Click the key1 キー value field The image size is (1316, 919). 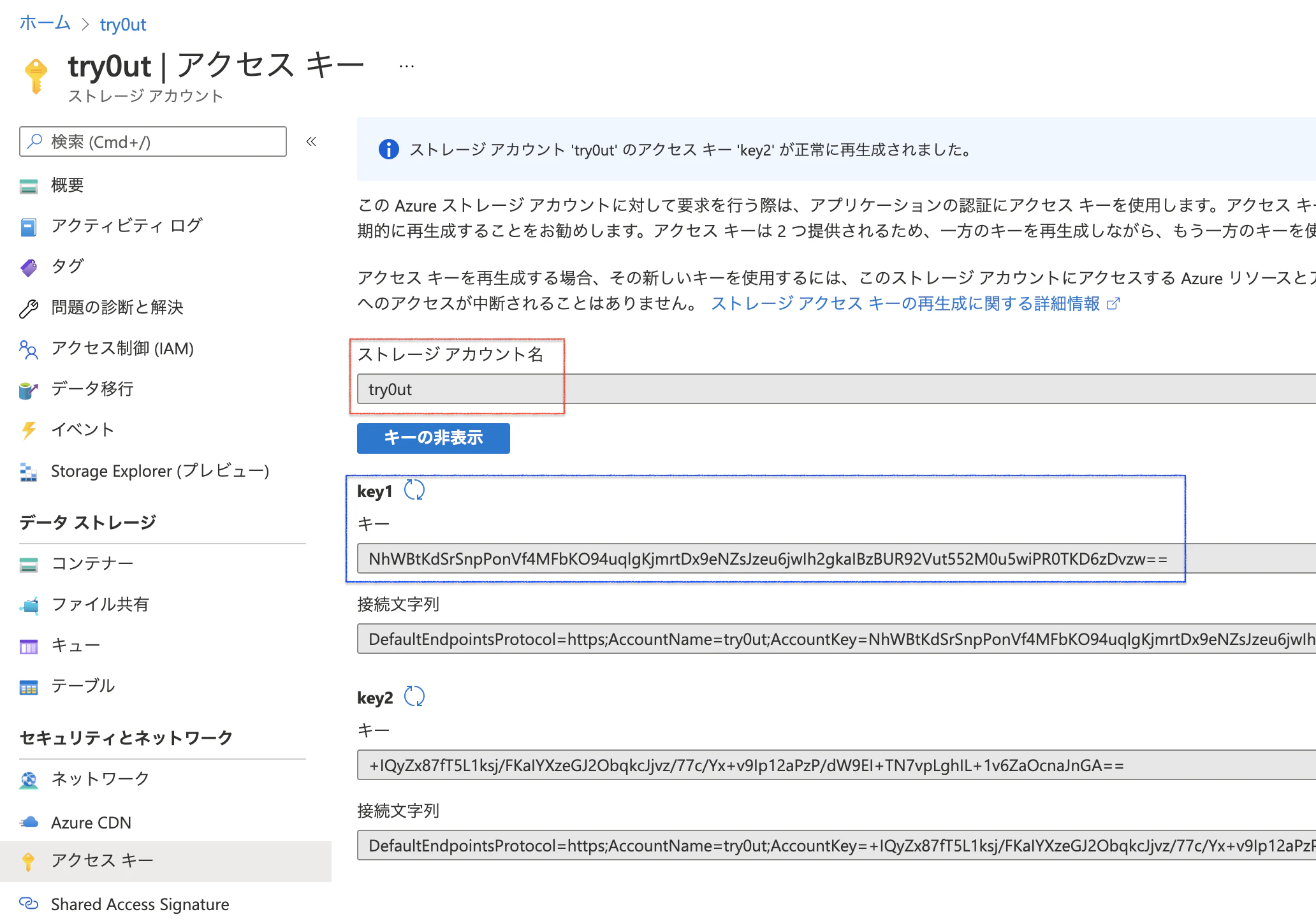(837, 558)
